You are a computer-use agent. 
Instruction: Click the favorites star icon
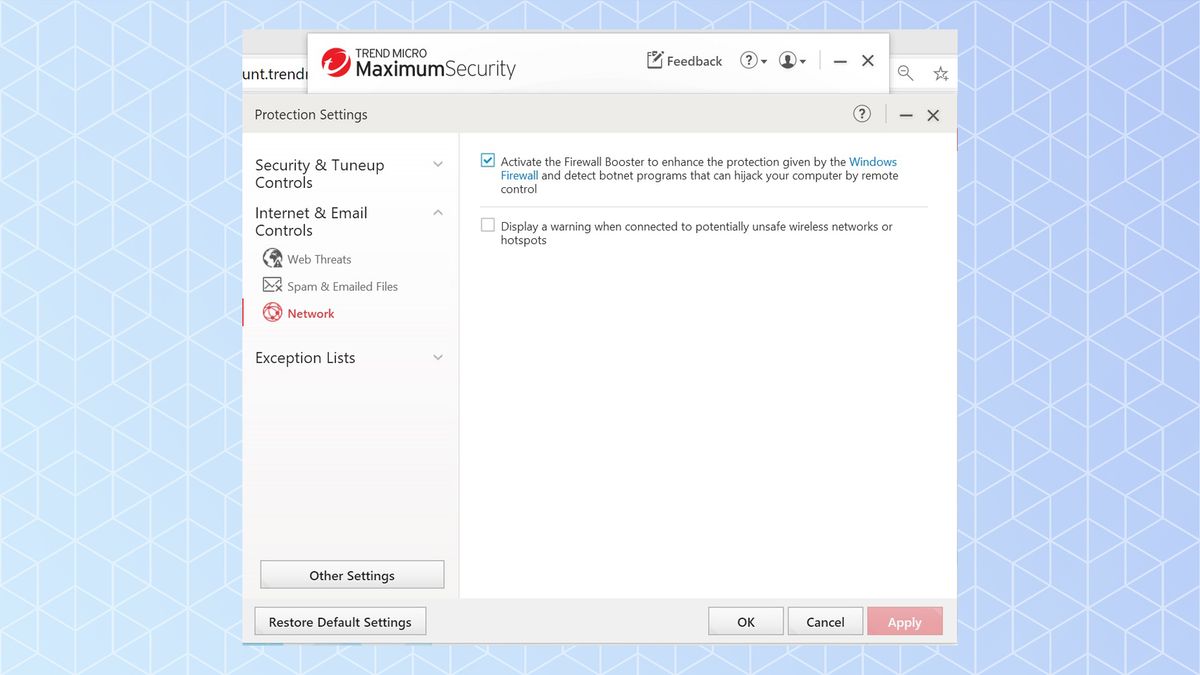[940, 73]
